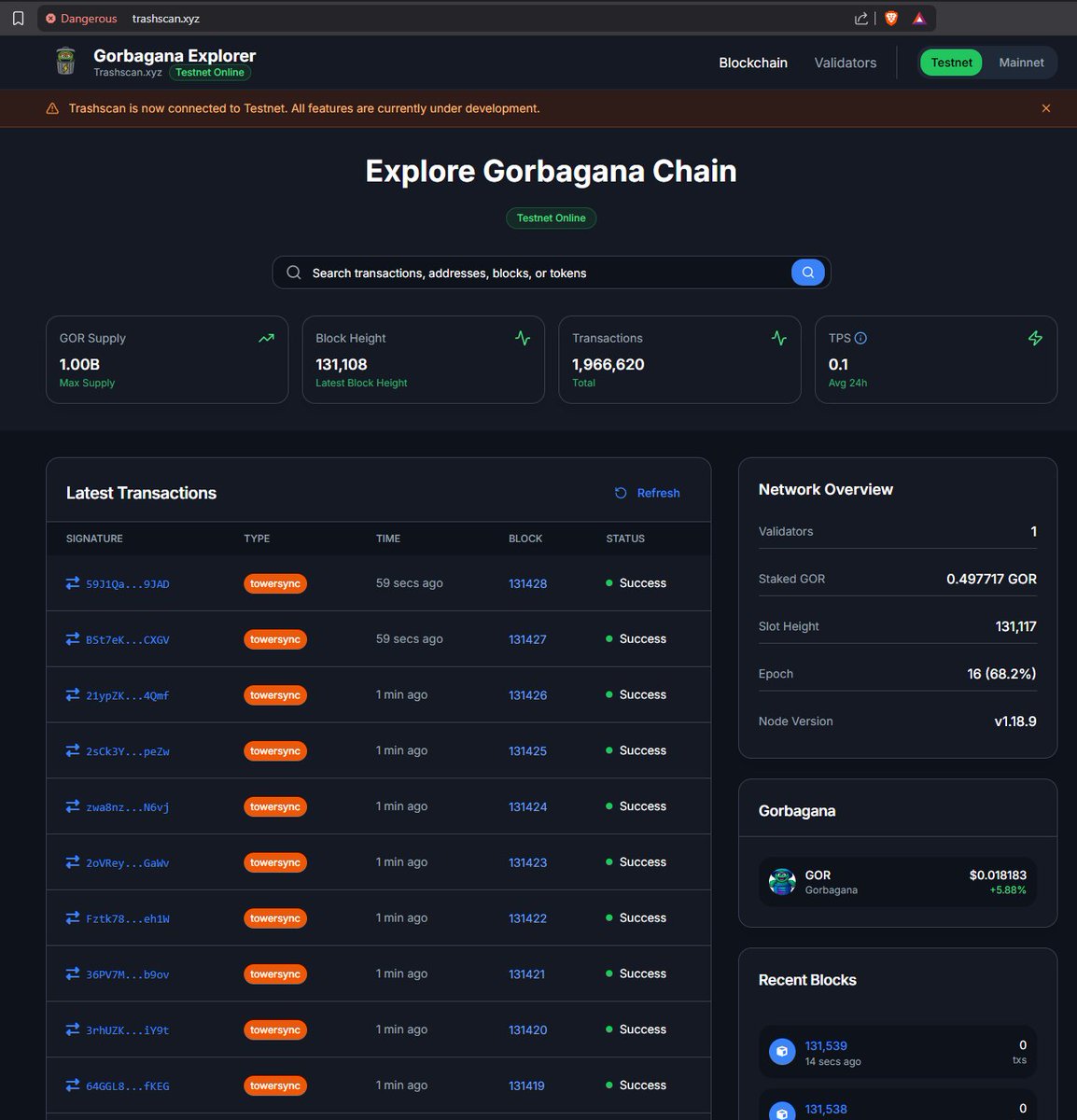The image size is (1077, 1120).
Task: Click transfer arrows icon for zwa8nz...N6vj
Action: click(x=73, y=806)
